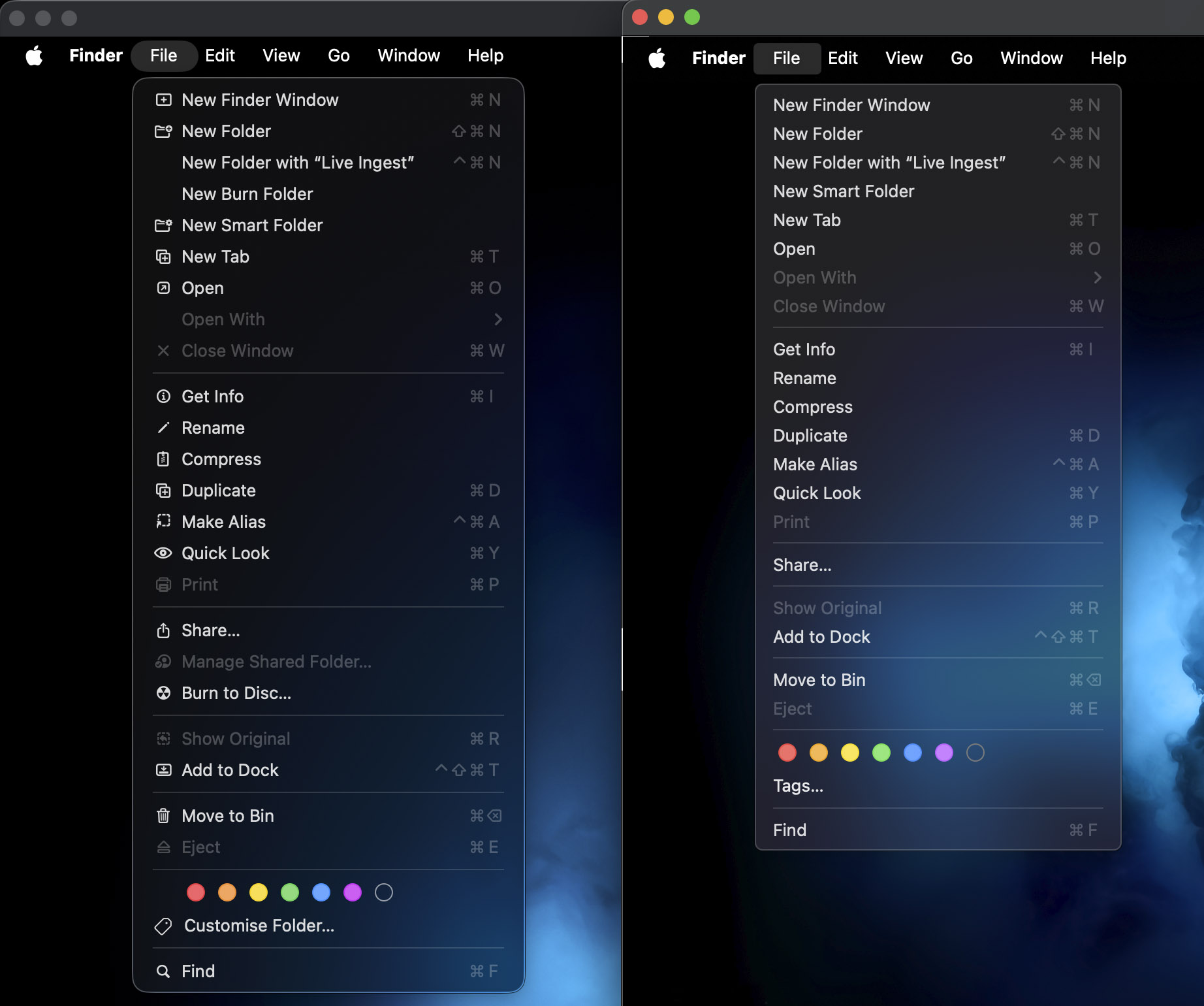Screen dimensions: 1204x1006
Task: Choose Customise Folder… in left menu
Action: pyautogui.click(x=328, y=926)
